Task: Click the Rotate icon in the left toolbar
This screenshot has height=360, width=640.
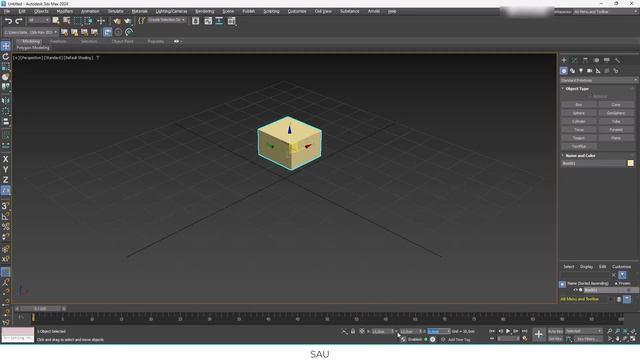Action: (x=6, y=56)
